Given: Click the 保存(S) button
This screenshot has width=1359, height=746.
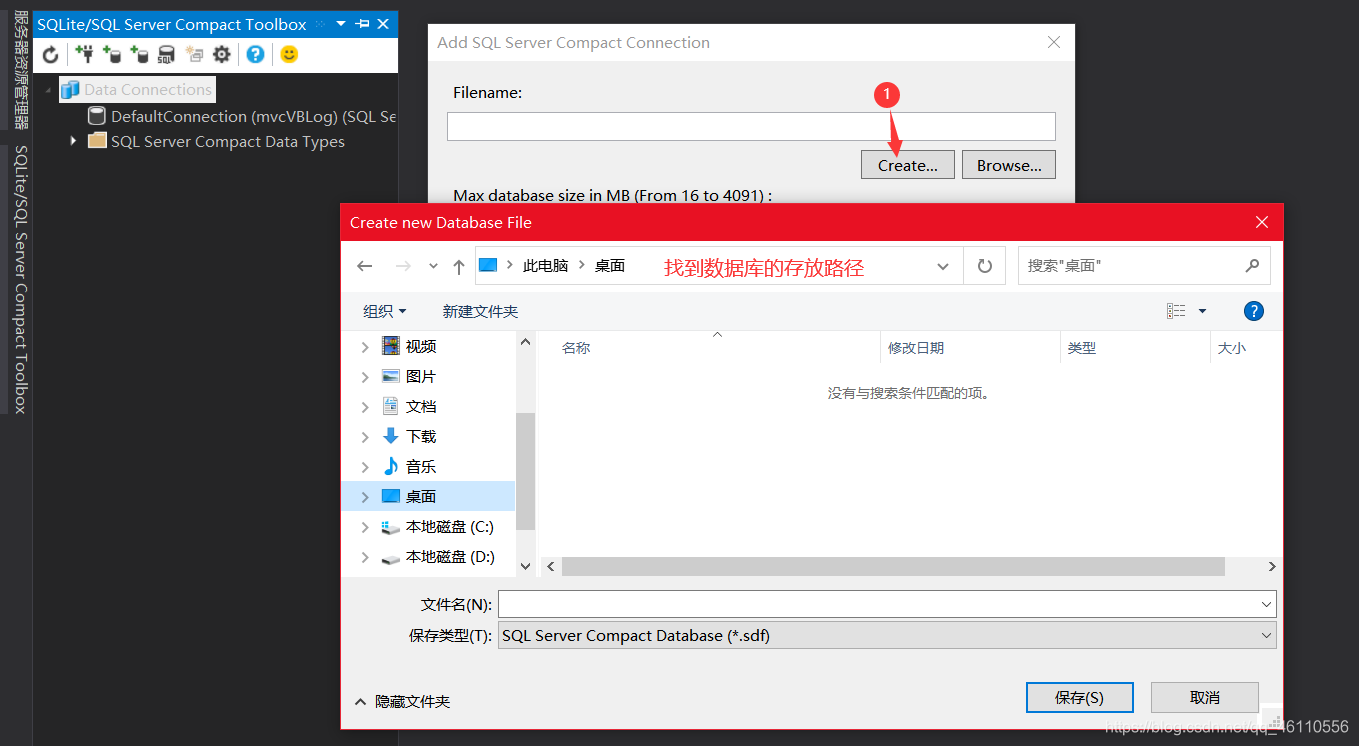Looking at the screenshot, I should [x=1080, y=698].
